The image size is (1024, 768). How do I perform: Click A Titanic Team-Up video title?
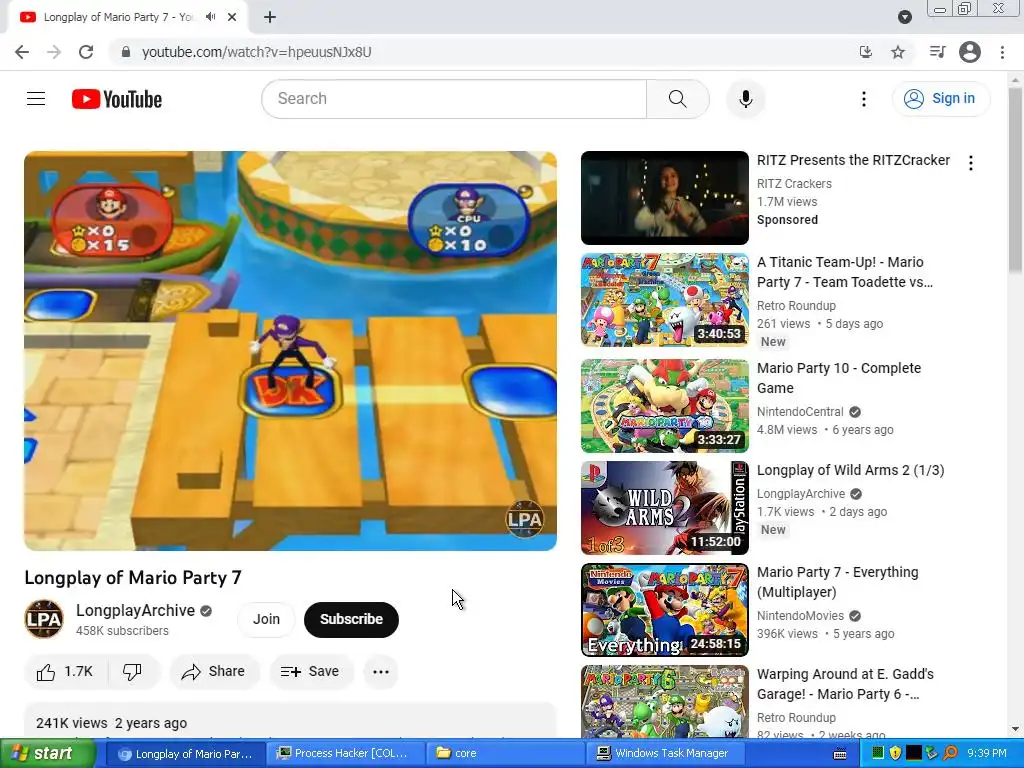coord(844,272)
